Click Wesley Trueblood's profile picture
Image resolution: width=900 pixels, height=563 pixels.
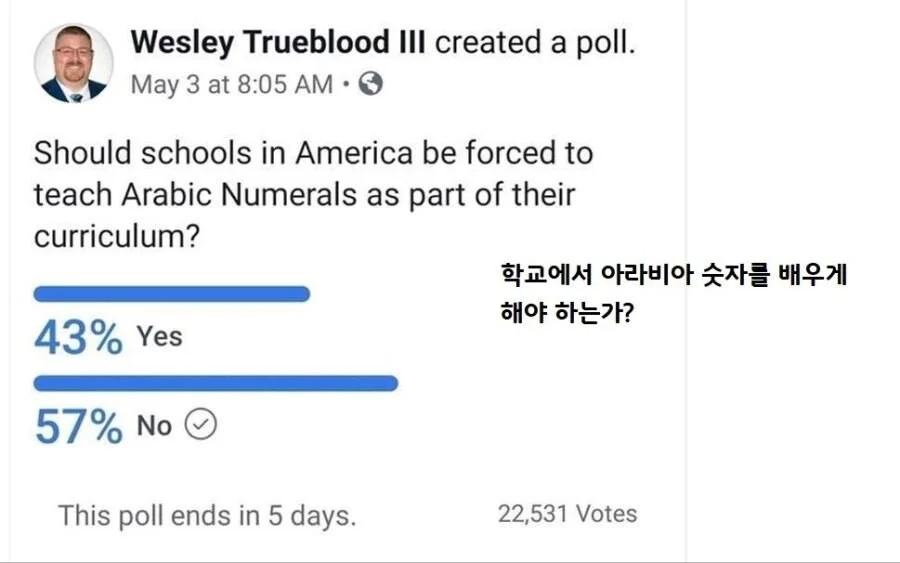73,63
